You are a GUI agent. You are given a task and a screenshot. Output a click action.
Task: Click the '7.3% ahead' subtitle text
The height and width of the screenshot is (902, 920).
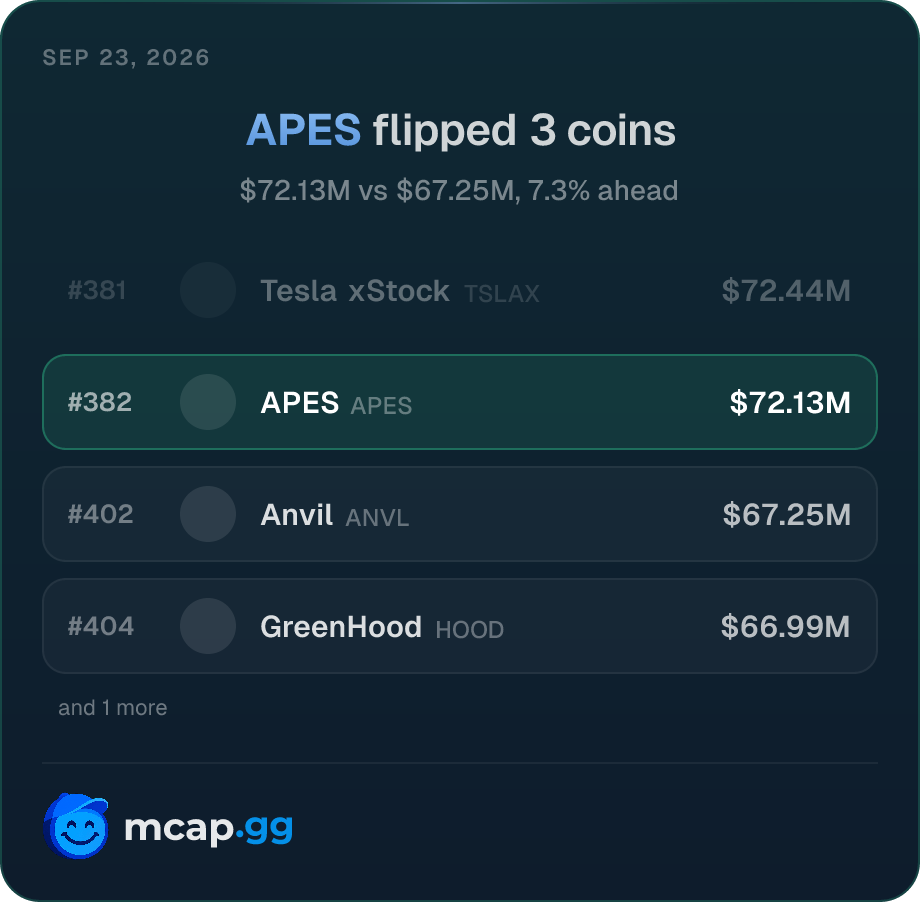point(603,191)
